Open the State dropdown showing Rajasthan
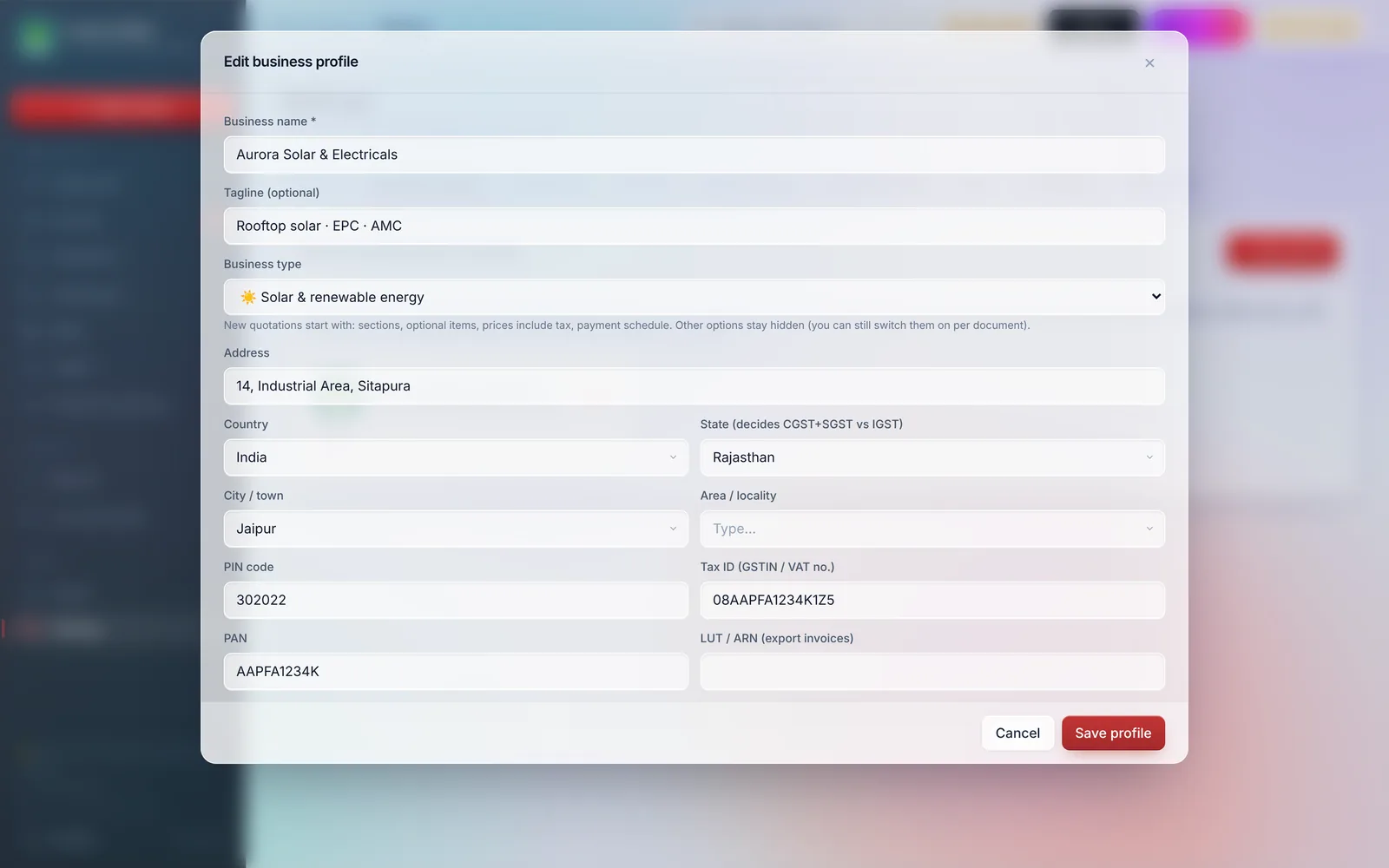The image size is (1389, 868). tap(932, 457)
